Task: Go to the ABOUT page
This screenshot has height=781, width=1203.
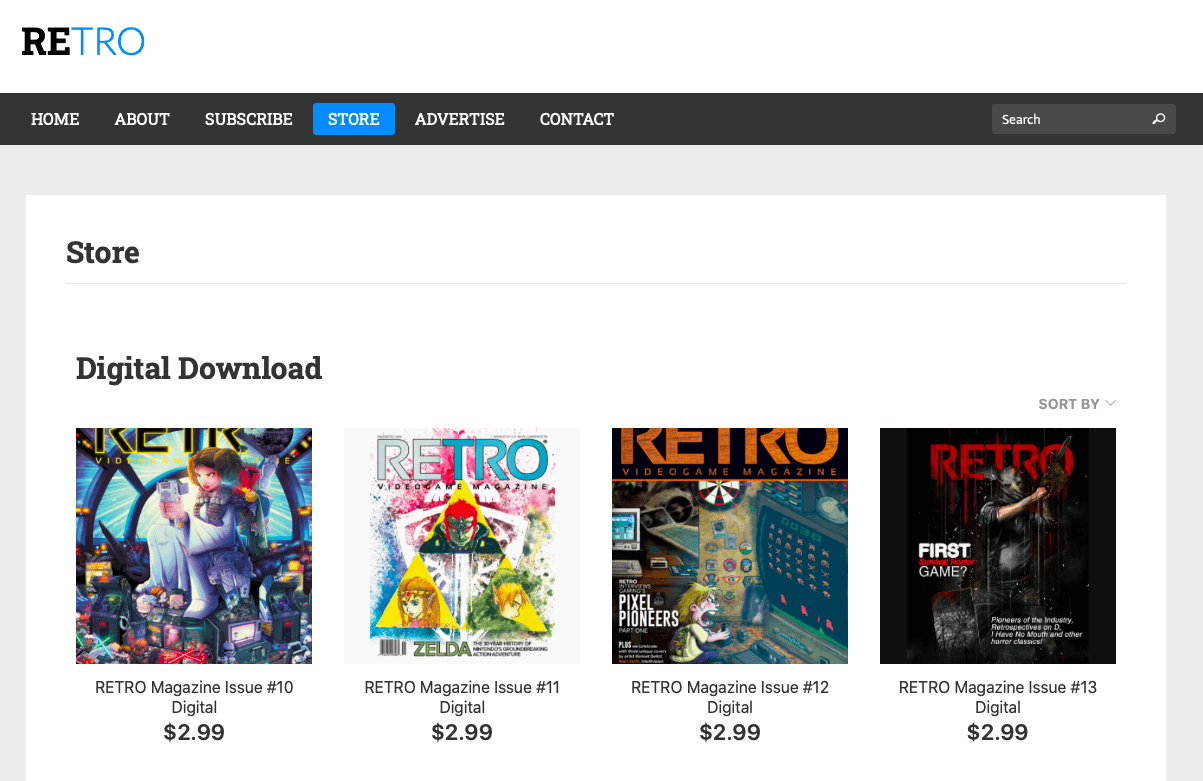Action: point(142,119)
